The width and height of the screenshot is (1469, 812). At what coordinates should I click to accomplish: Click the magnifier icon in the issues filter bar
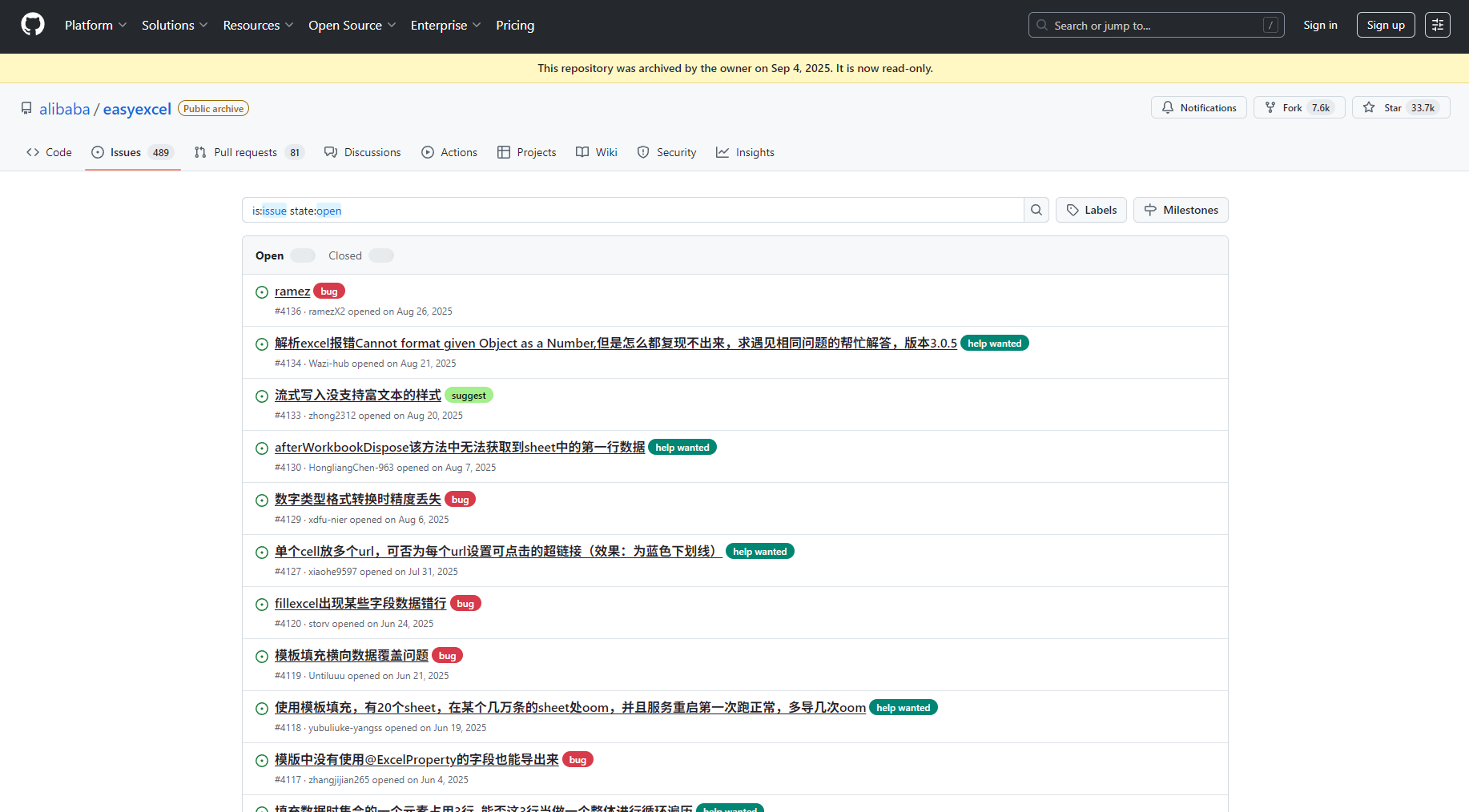click(x=1036, y=210)
